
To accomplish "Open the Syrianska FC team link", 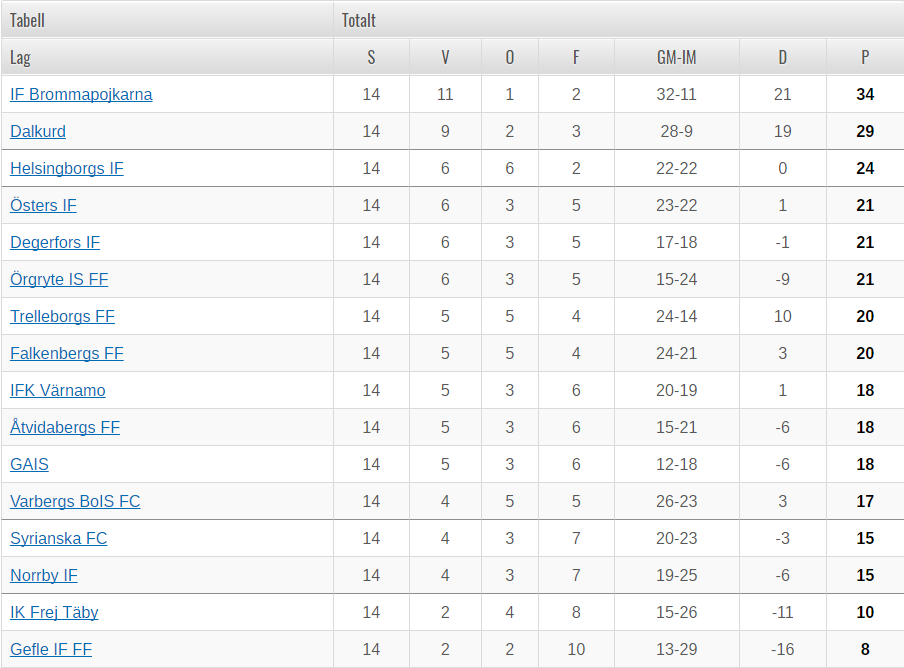I will click(59, 538).
